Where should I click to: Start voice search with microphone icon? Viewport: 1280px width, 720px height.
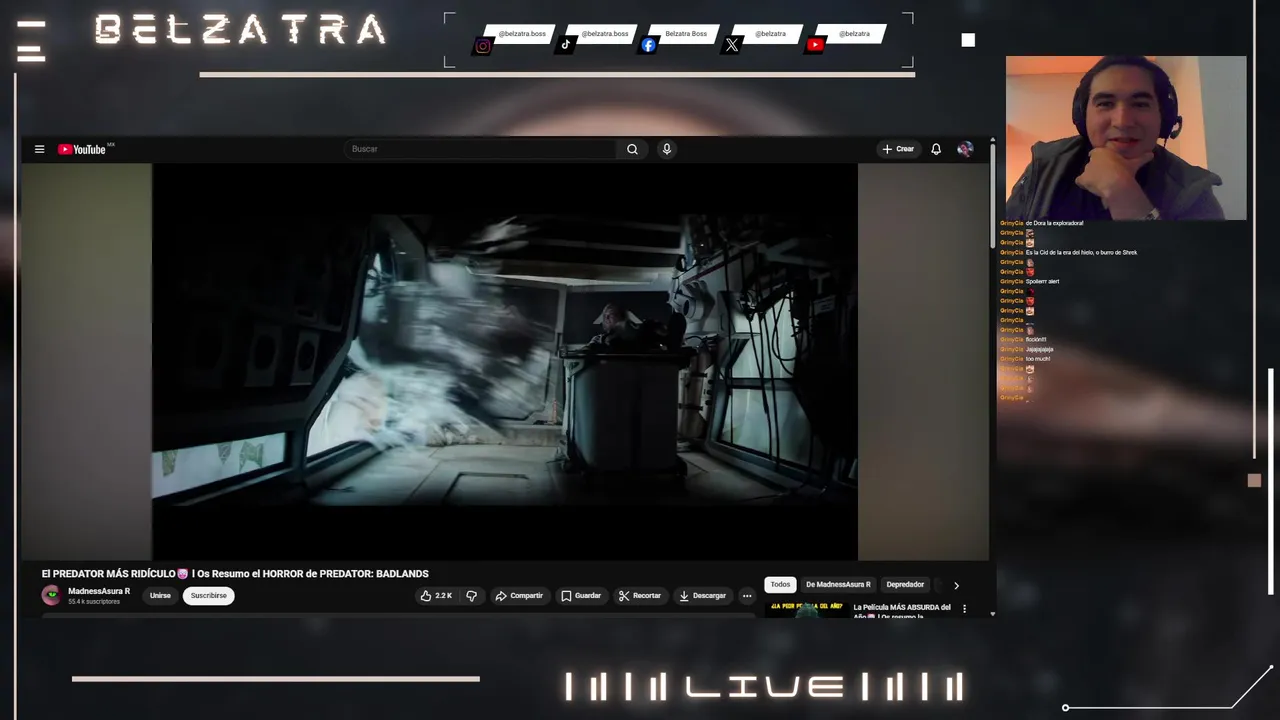point(666,149)
